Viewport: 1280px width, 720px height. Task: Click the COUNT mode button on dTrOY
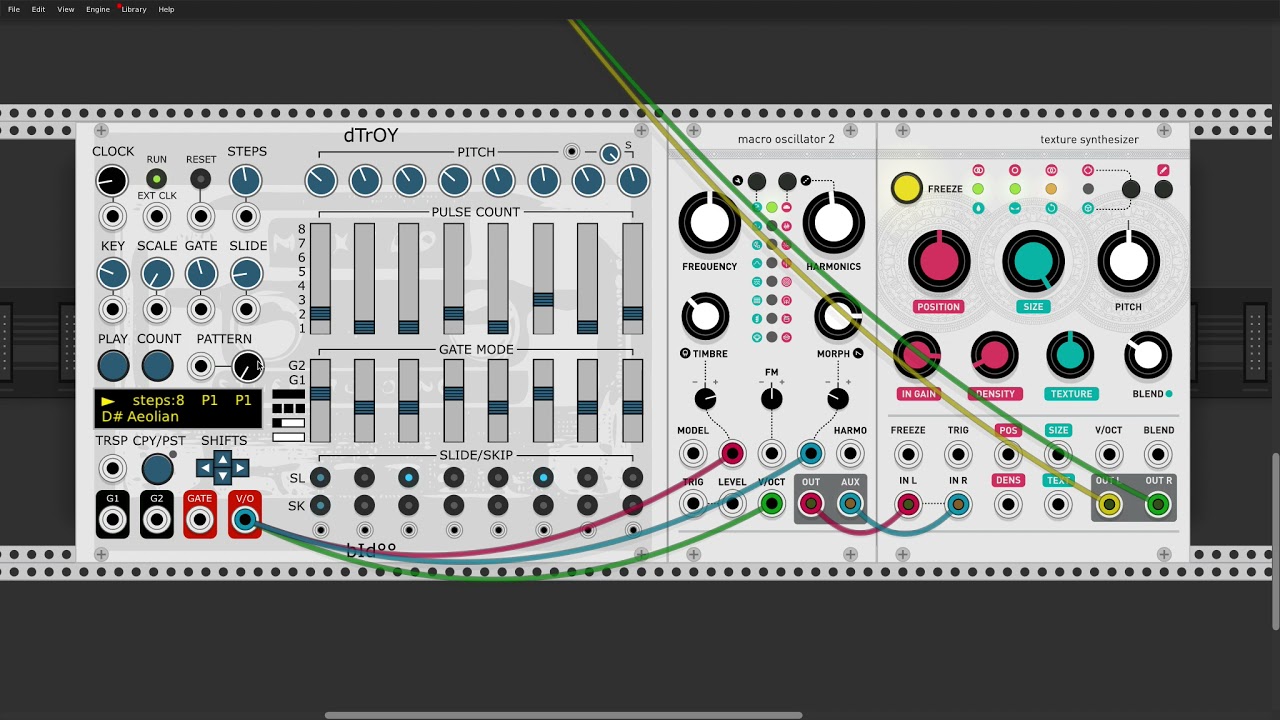(x=158, y=366)
